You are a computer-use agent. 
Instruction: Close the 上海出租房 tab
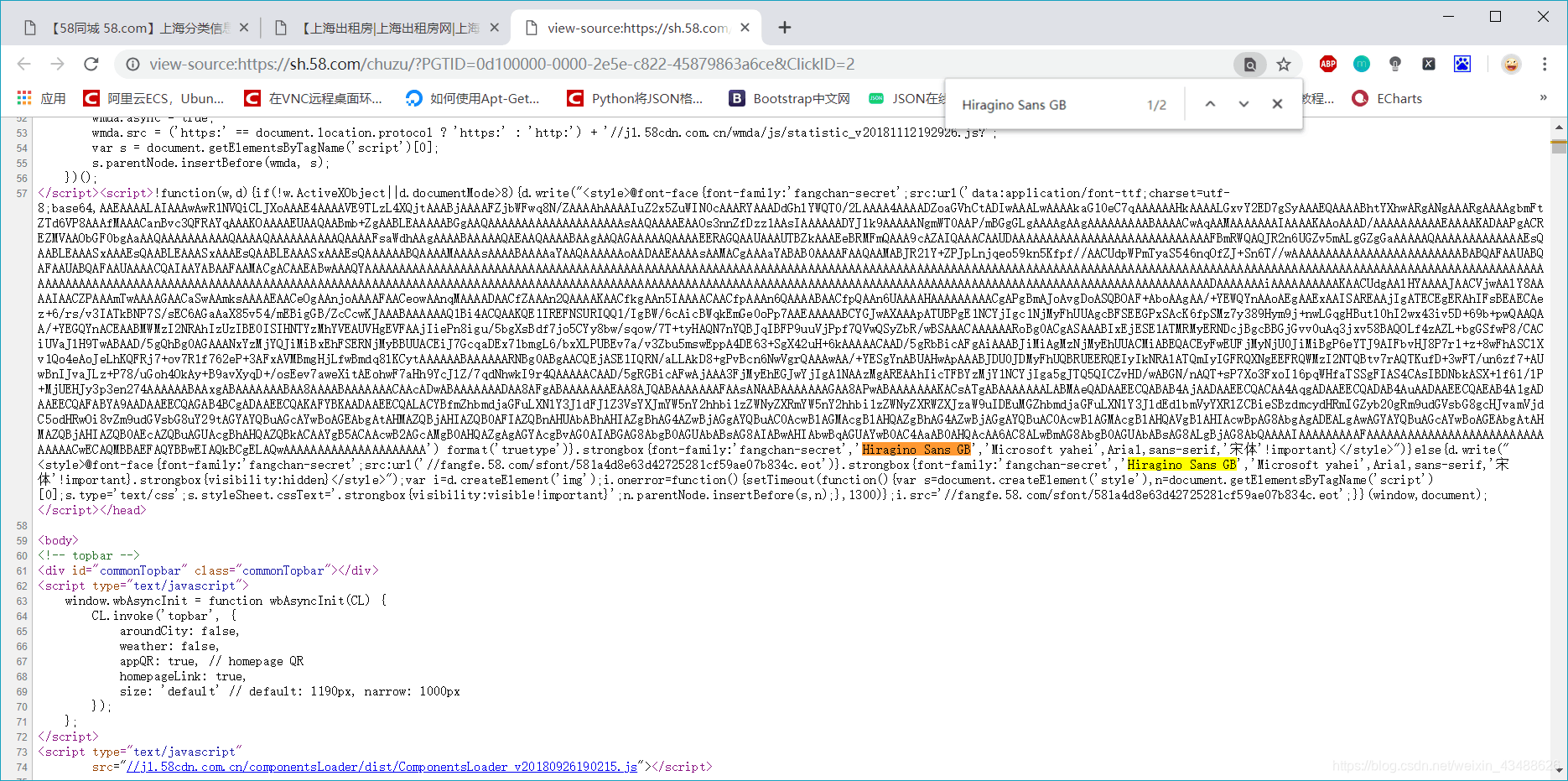(495, 28)
